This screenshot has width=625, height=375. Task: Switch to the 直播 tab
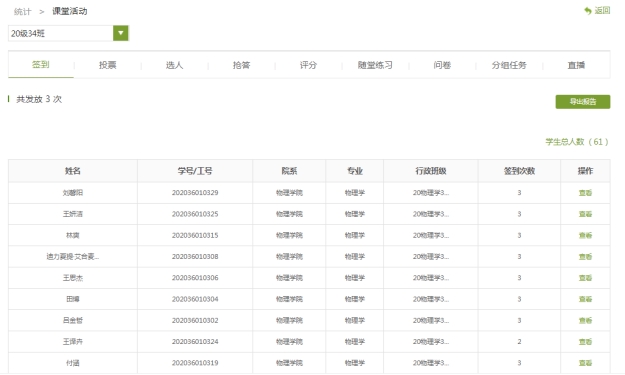click(576, 65)
